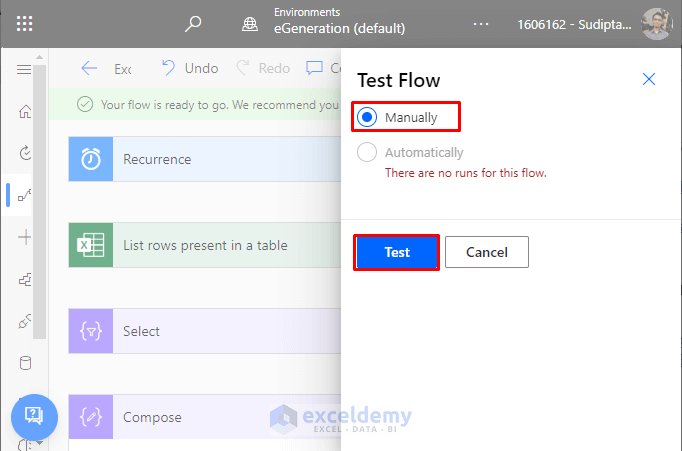
Task: Click the Excel icon on List rows step
Action: 91,245
